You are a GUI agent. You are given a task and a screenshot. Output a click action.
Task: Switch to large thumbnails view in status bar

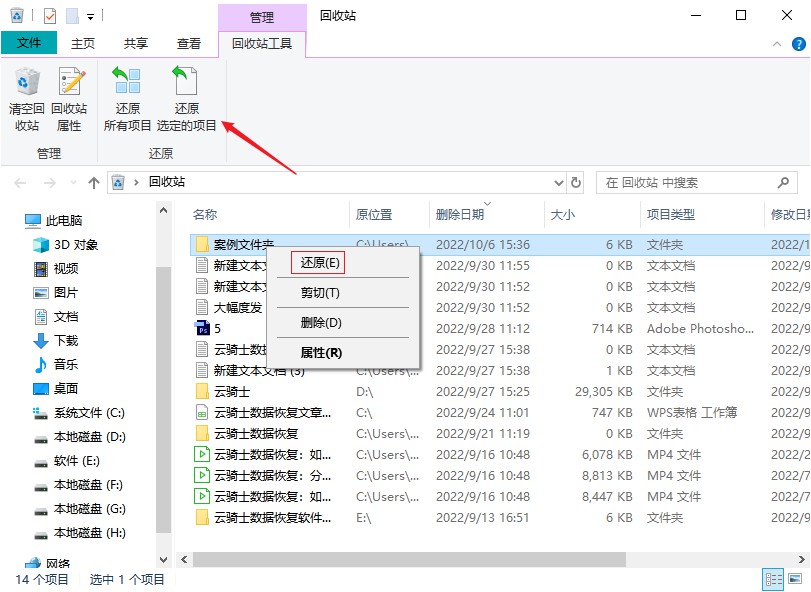click(795, 578)
